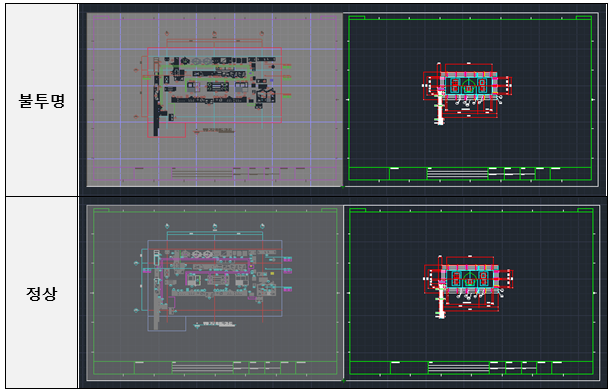Select the red dimension line above 불투명 floor plan
613x392 pixels.
pyautogui.click(x=214, y=41)
